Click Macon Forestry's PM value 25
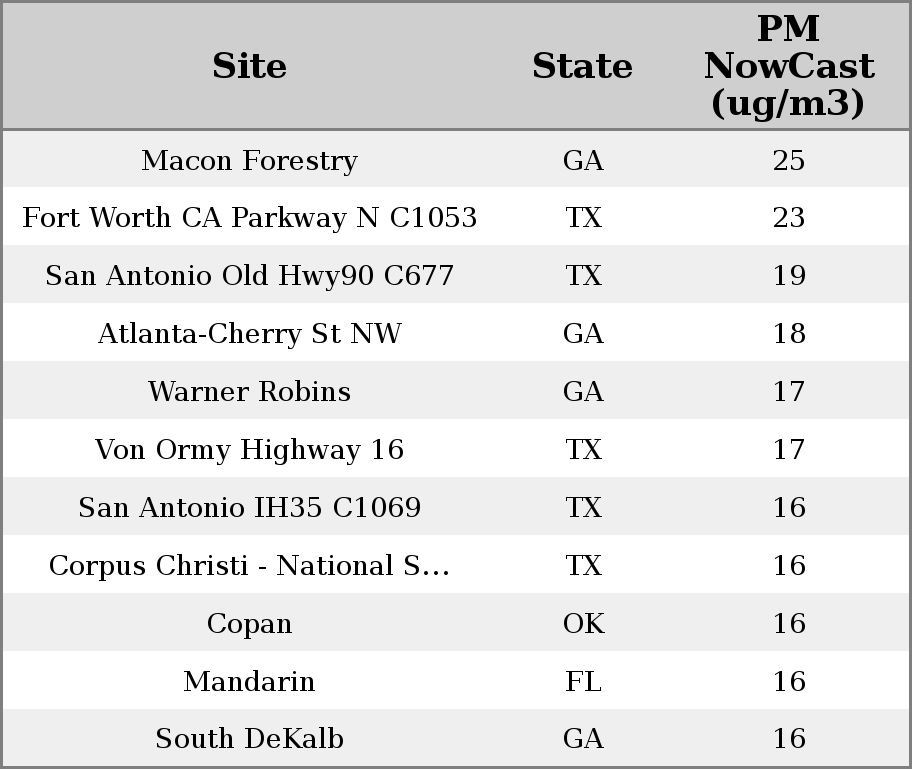 pyautogui.click(x=788, y=160)
